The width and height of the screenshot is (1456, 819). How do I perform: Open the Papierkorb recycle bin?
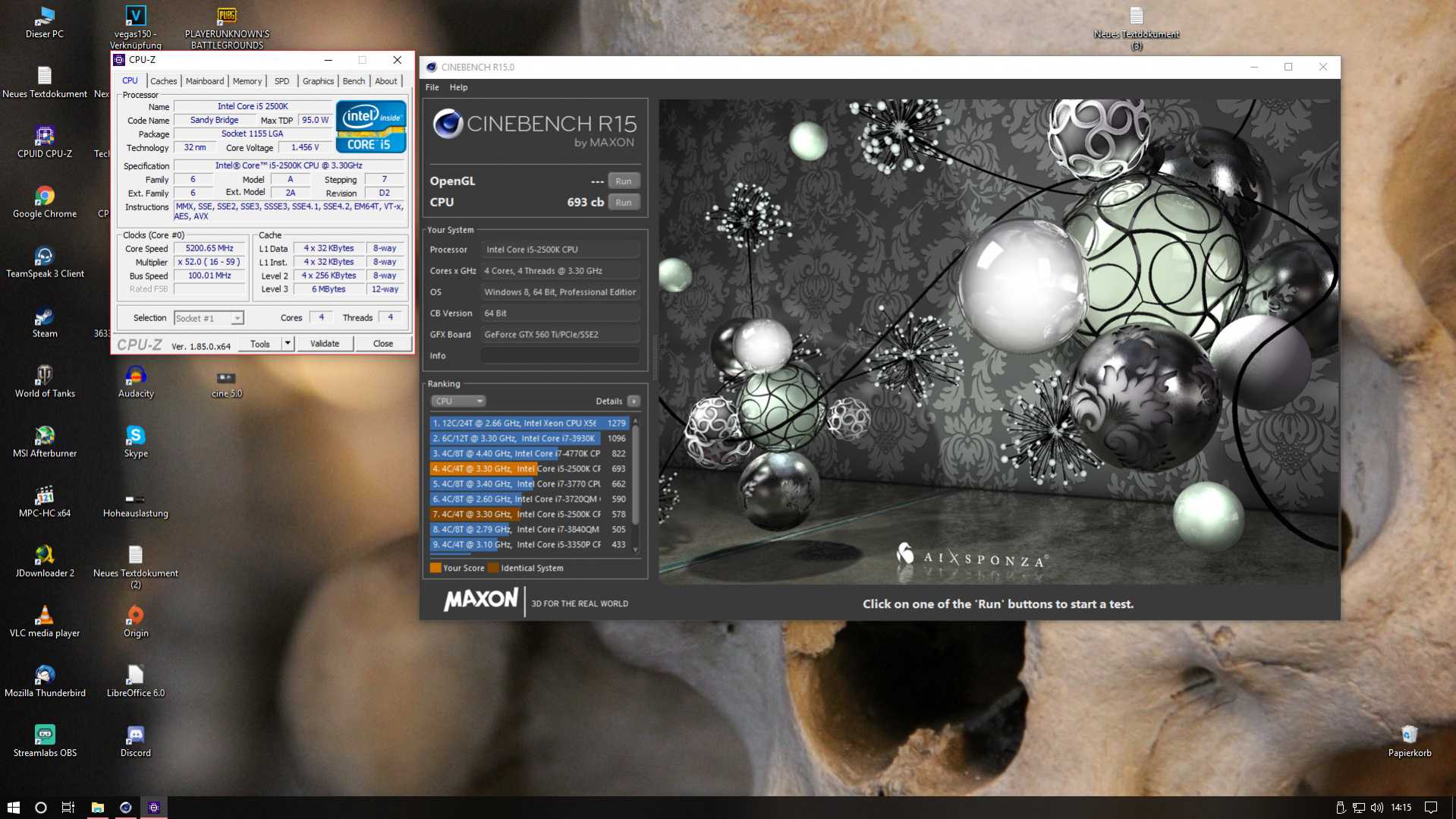(1410, 742)
